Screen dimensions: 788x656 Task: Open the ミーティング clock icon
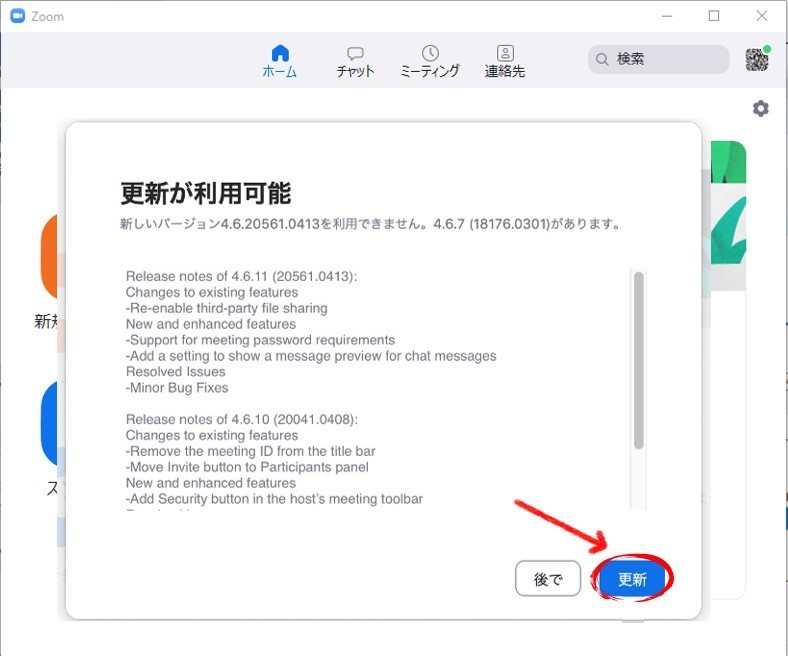coord(430,53)
